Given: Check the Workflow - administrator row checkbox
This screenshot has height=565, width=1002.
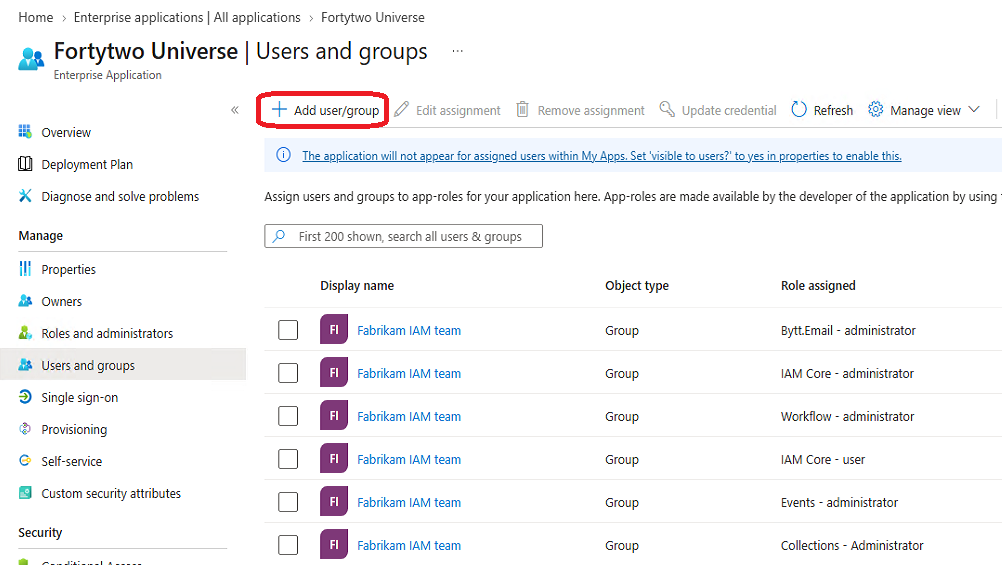Looking at the screenshot, I should coord(288,415).
